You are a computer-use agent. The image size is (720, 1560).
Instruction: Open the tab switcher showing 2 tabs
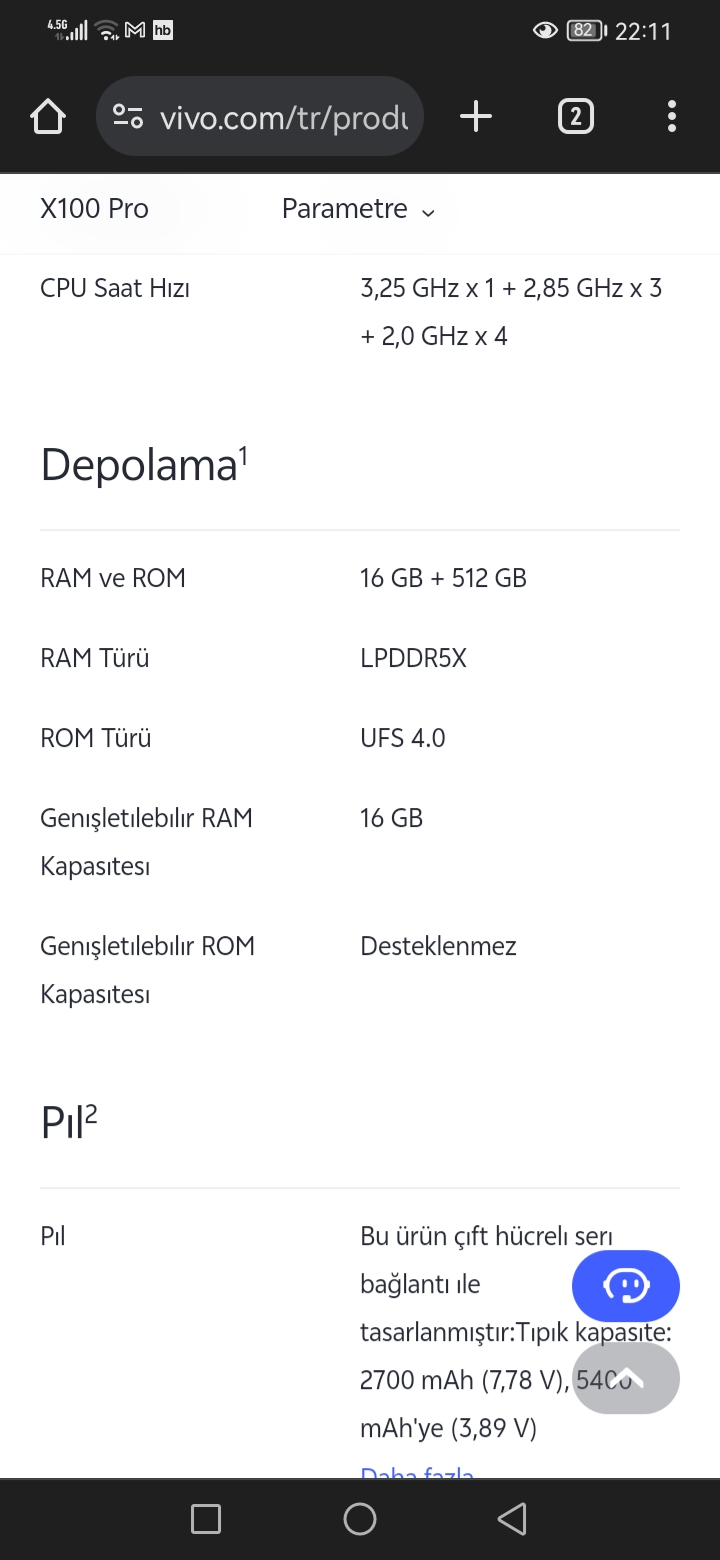(575, 117)
